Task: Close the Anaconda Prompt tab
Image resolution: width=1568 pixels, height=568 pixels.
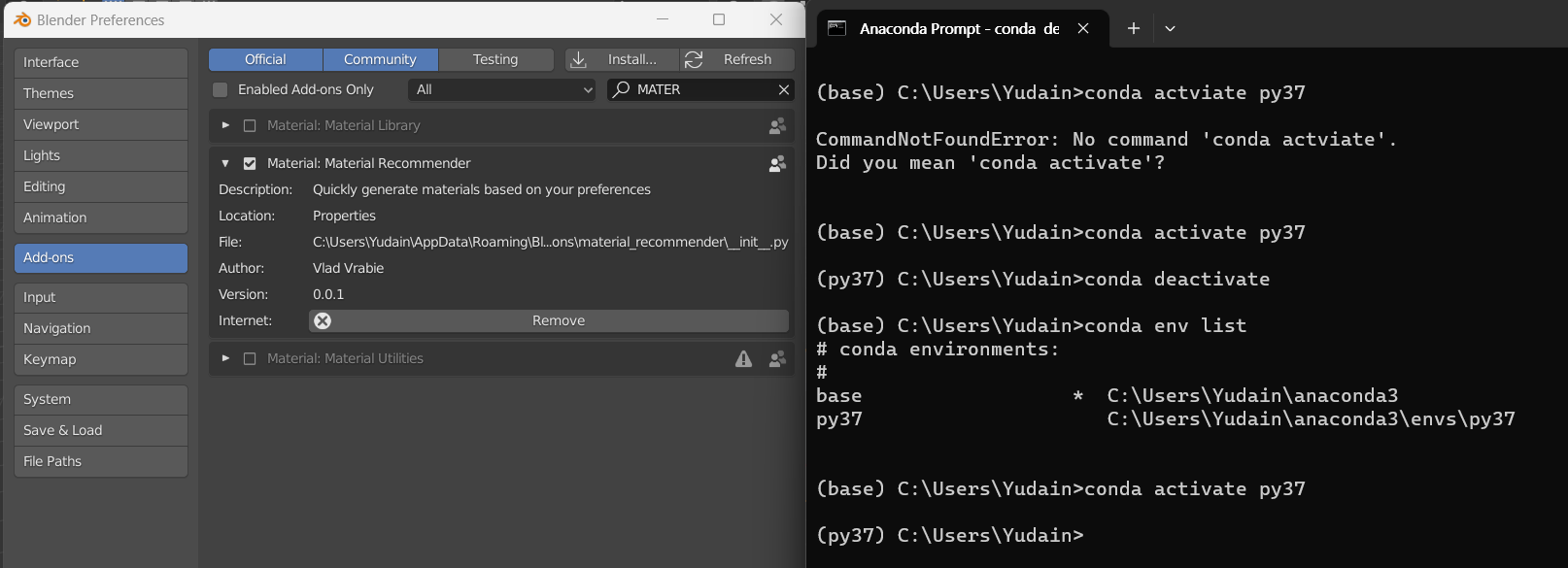Action: [1083, 28]
